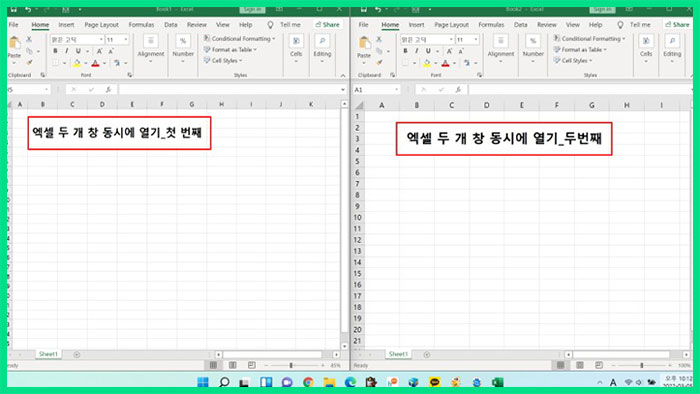The width and height of the screenshot is (700, 394).
Task: Open File Explorer from taskbar
Action: tap(329, 382)
